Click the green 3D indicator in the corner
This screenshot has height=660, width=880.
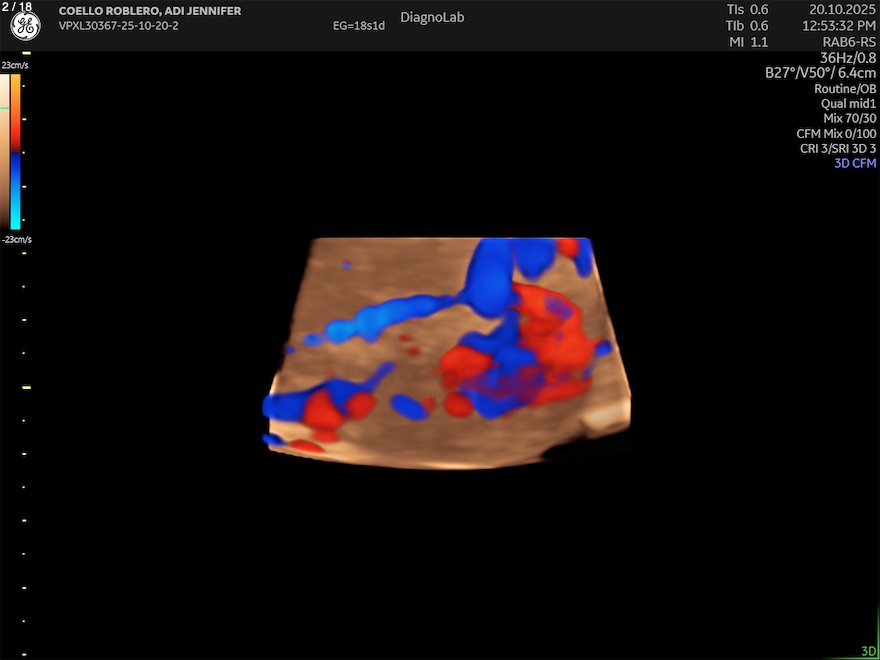(868, 651)
